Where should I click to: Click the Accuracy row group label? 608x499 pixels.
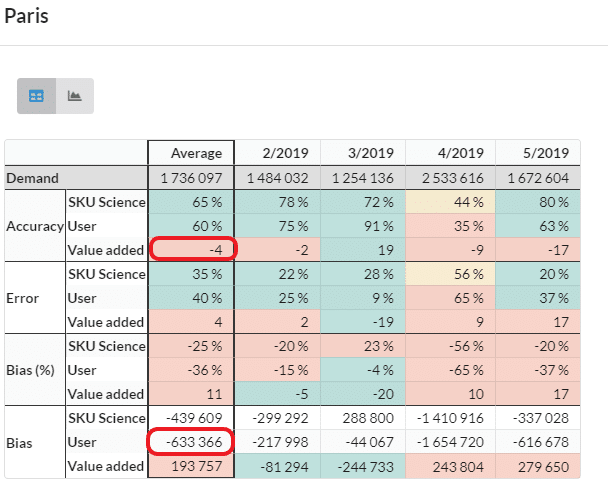pos(35,226)
